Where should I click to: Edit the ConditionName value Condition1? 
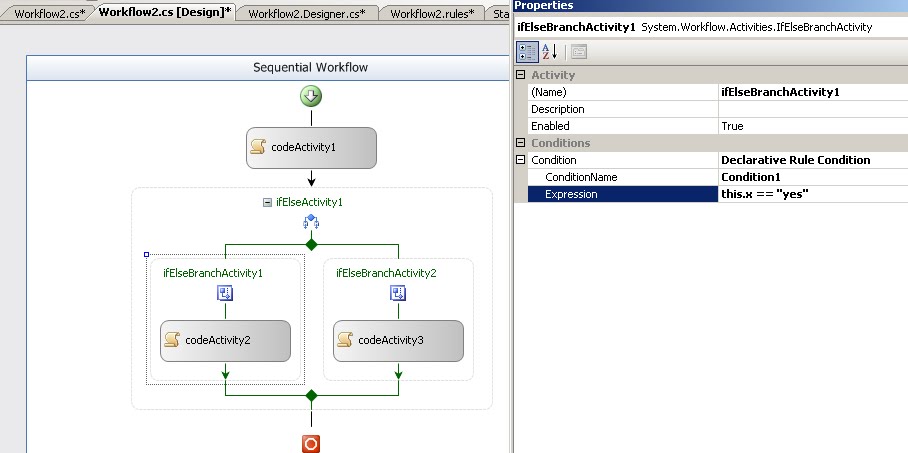813,177
